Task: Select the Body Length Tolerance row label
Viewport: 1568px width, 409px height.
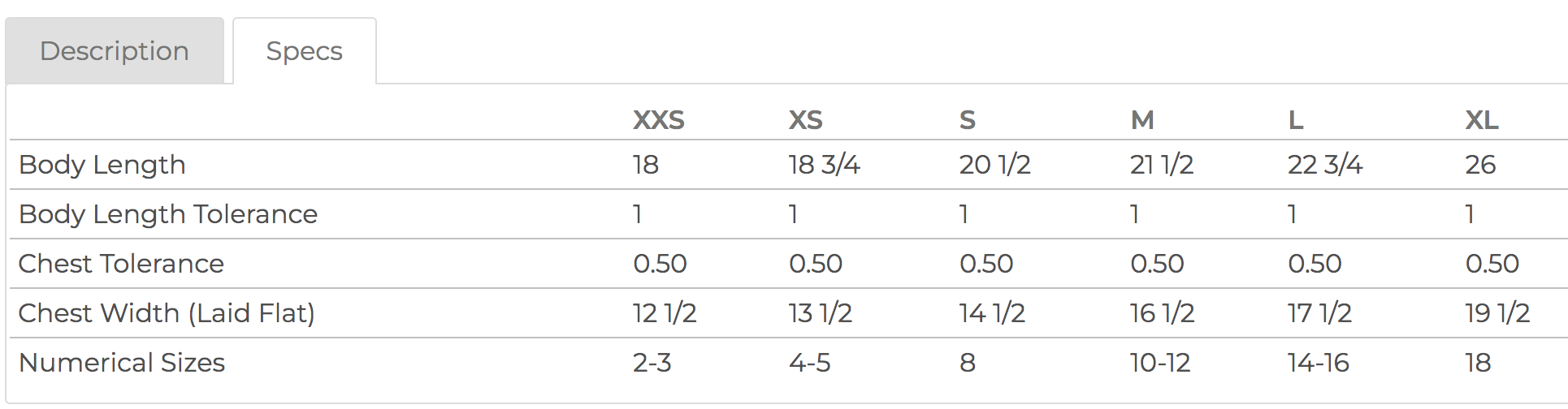Action: pyautogui.click(x=168, y=214)
